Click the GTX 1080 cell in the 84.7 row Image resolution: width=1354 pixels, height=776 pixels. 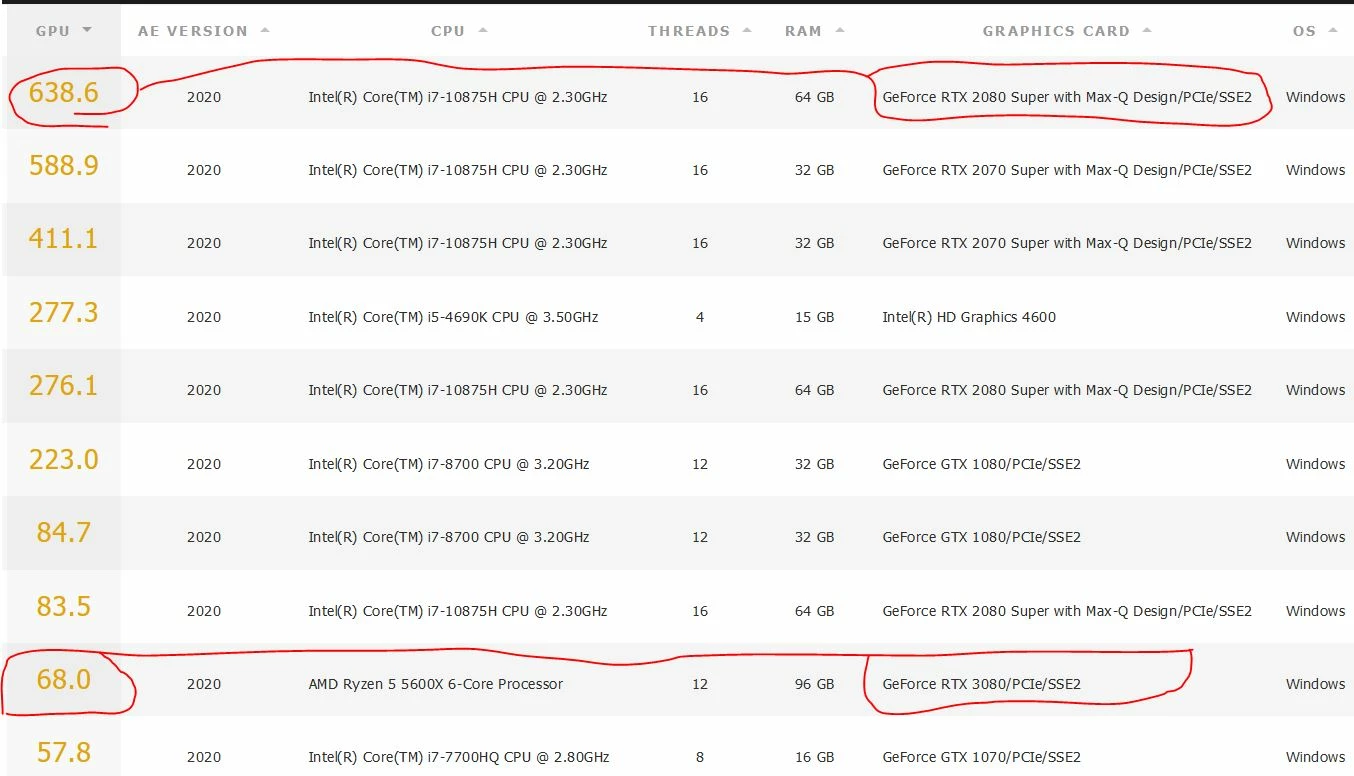point(982,537)
